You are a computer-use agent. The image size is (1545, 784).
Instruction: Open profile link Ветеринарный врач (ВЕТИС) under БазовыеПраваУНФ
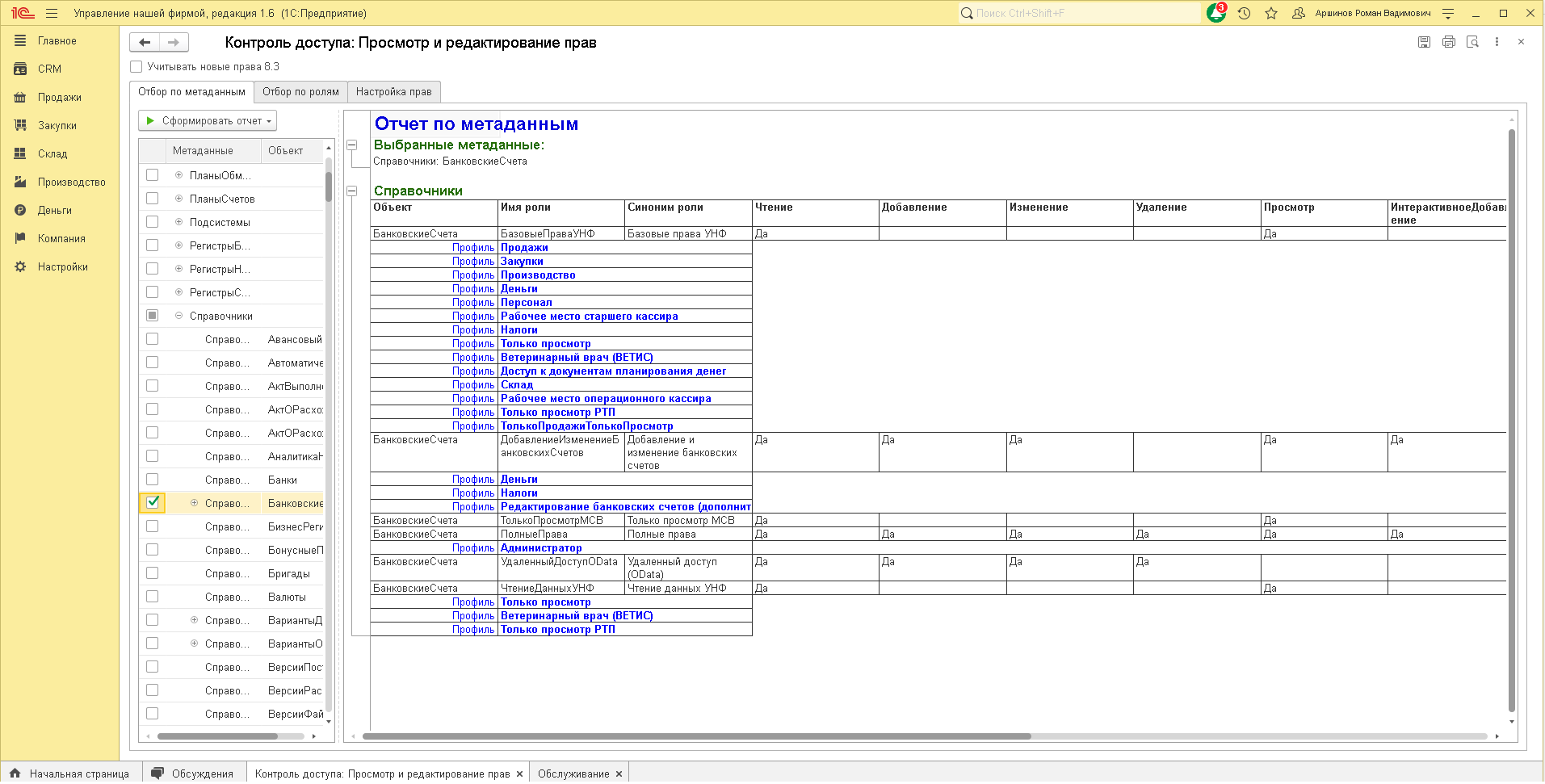pos(577,358)
